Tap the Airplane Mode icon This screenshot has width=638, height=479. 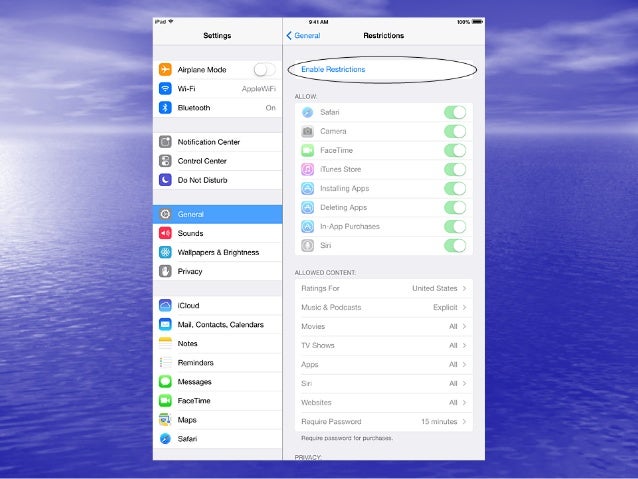click(165, 70)
